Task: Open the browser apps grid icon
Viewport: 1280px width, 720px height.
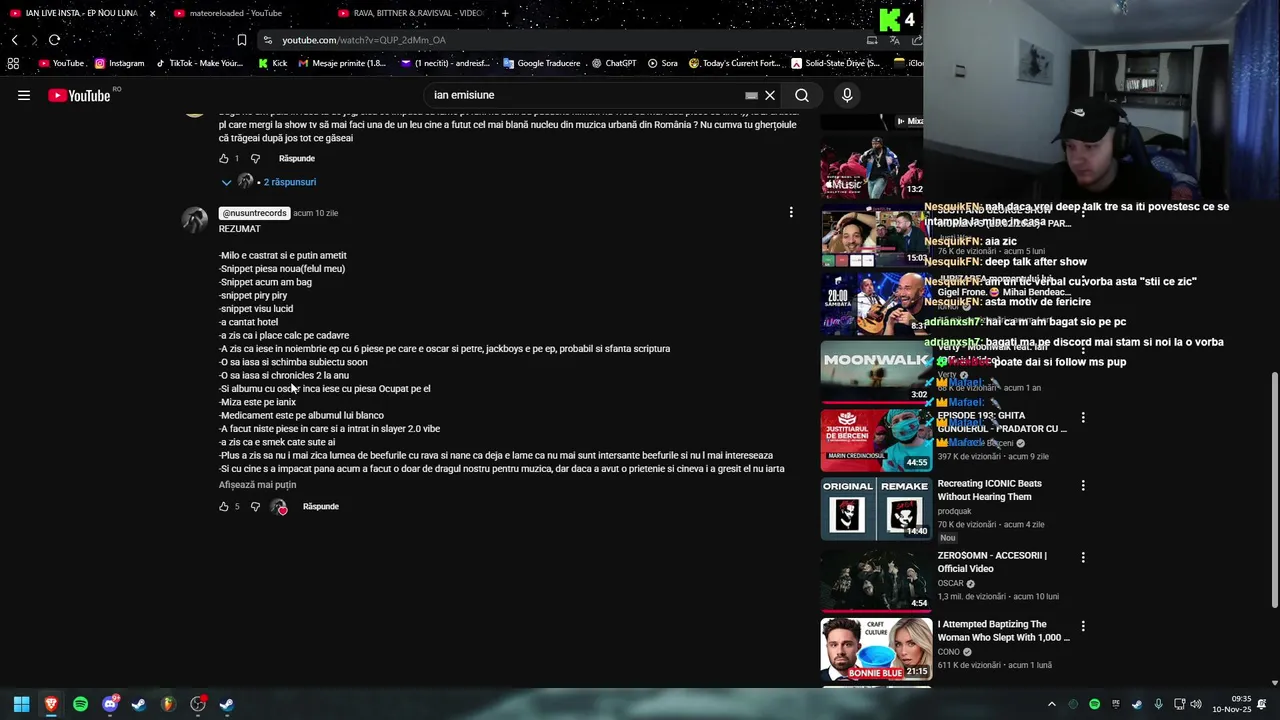Action: click(13, 63)
